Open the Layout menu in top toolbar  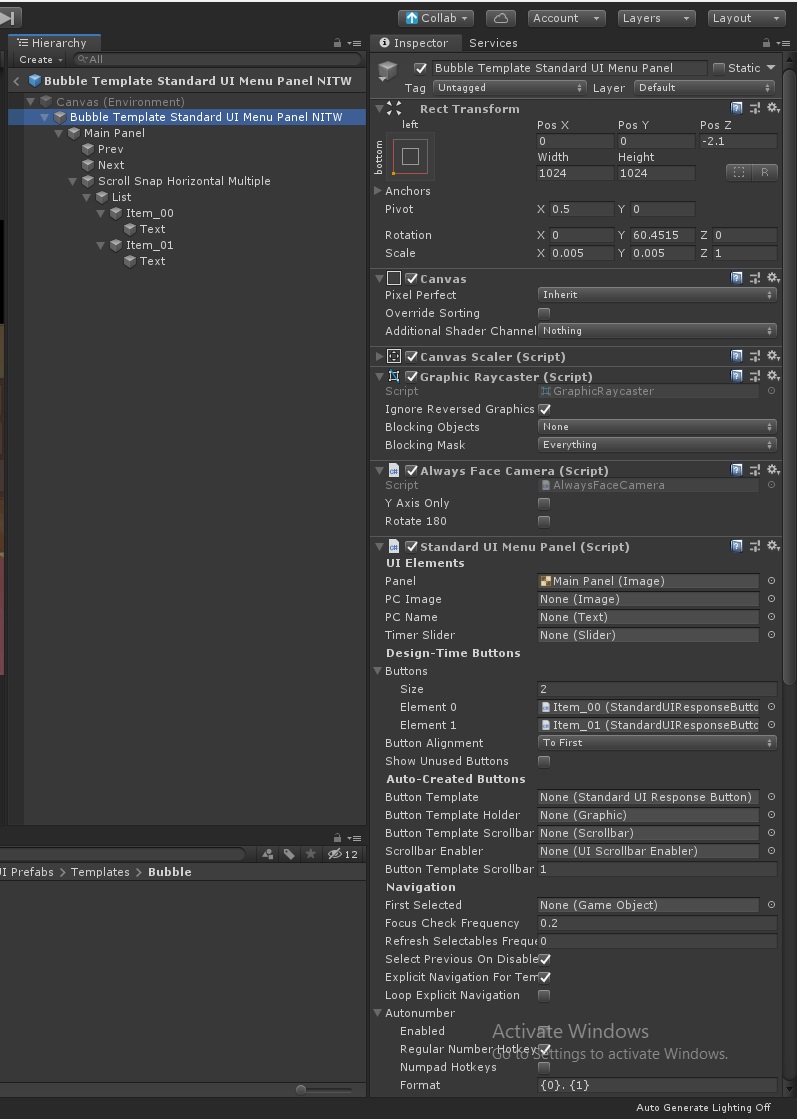(x=746, y=18)
